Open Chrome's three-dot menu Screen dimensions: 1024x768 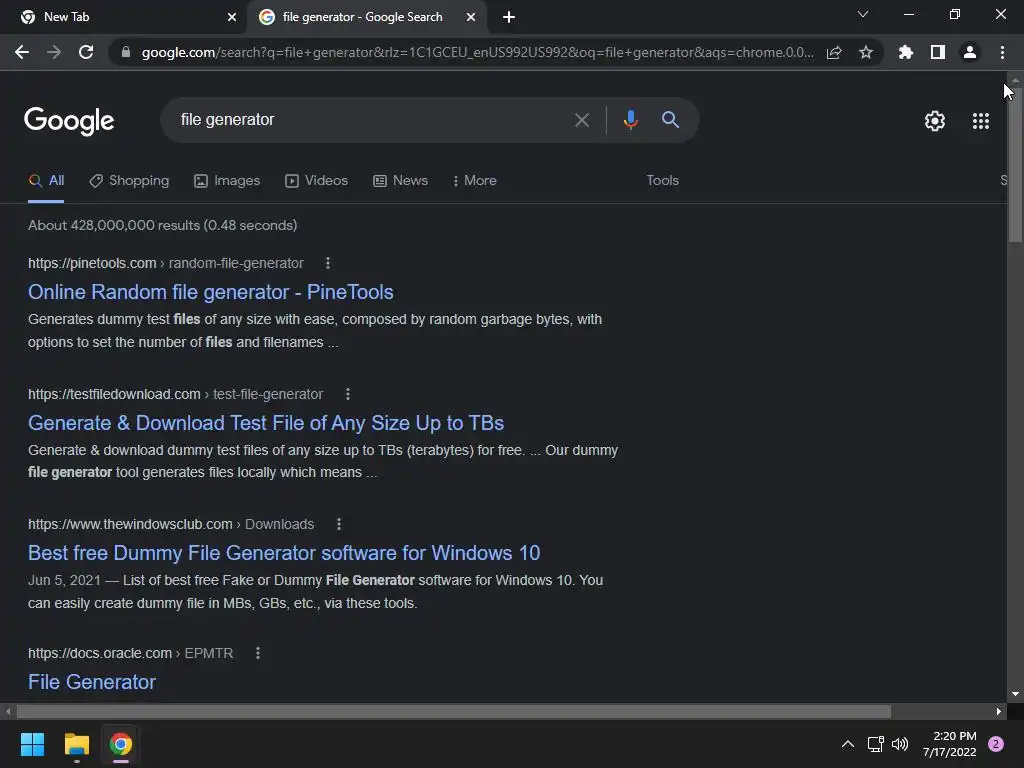coord(1002,52)
